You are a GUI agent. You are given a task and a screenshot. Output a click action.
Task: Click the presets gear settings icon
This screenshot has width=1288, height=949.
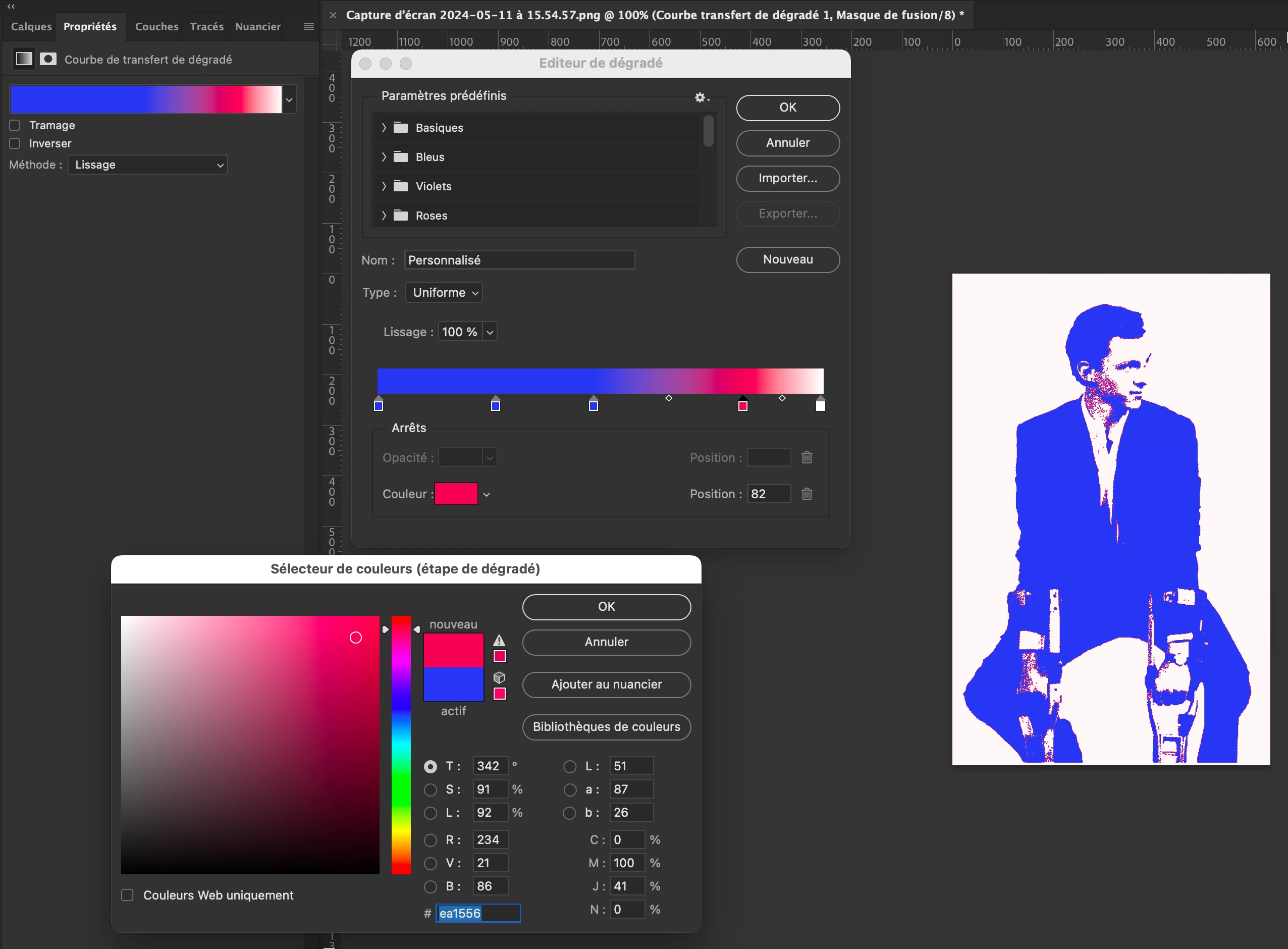pyautogui.click(x=700, y=97)
